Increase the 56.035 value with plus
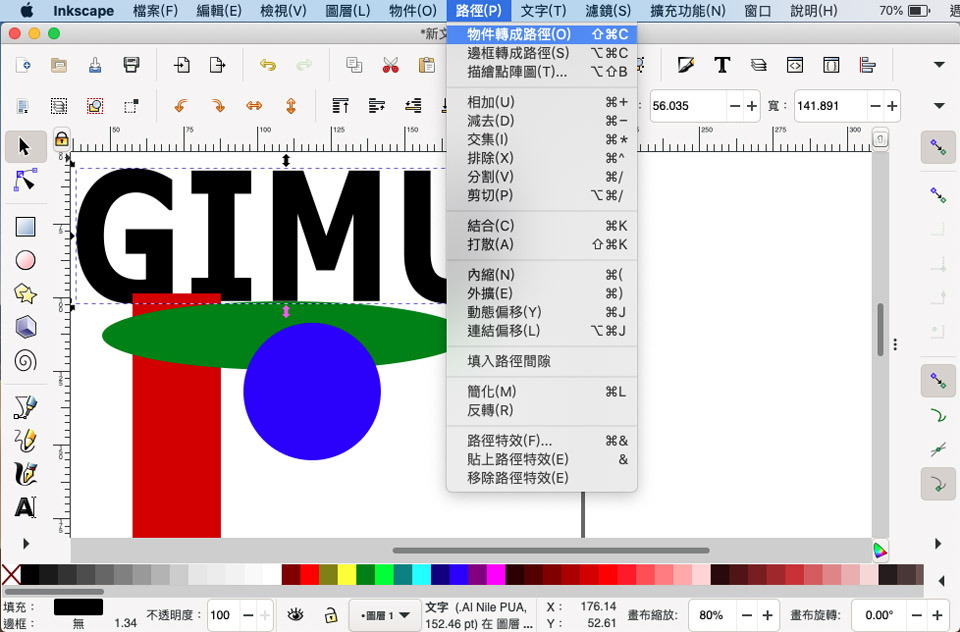This screenshot has width=960, height=632. coord(751,106)
